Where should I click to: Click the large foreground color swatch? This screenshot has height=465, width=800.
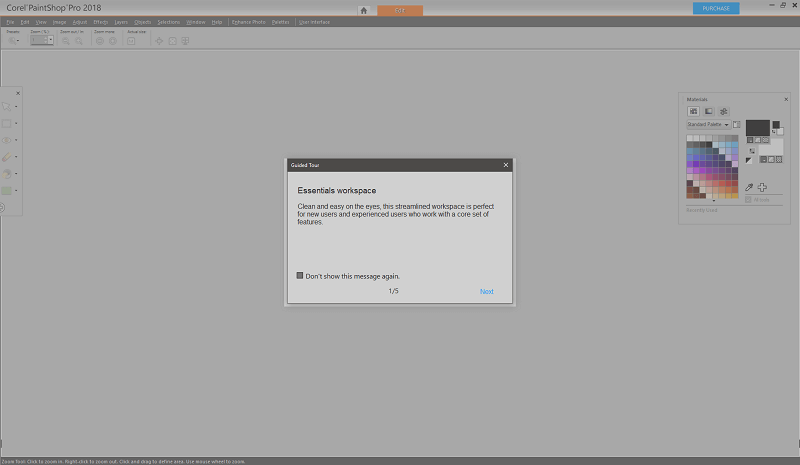coord(758,128)
